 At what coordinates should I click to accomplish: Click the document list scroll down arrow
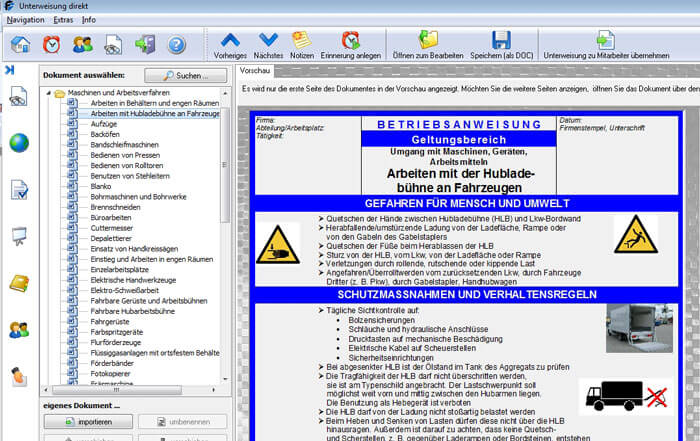pyautogui.click(x=225, y=379)
